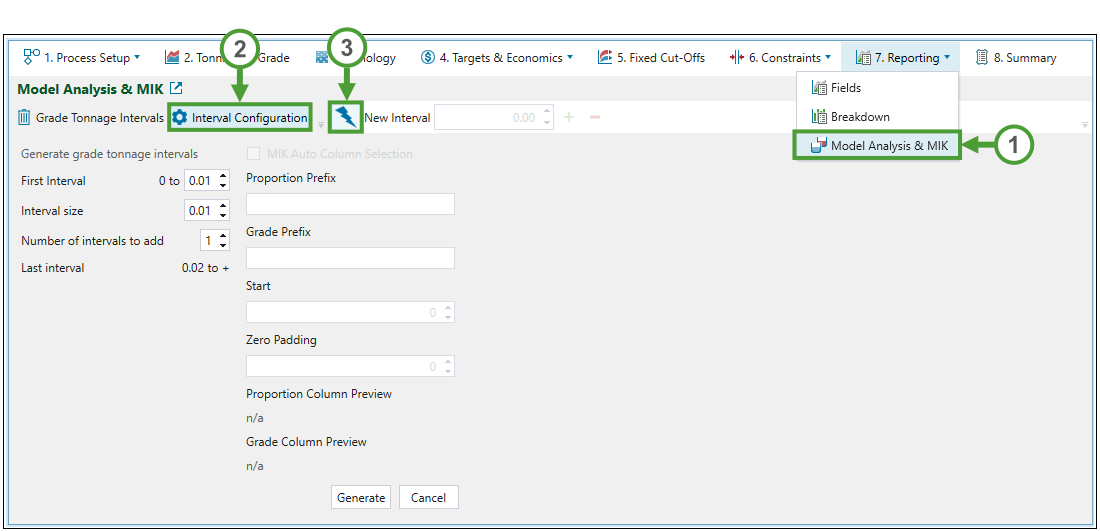Enable MIK Auto Column Selection checkbox
Viewport: 1100px width, 531px height.
pyautogui.click(x=254, y=154)
